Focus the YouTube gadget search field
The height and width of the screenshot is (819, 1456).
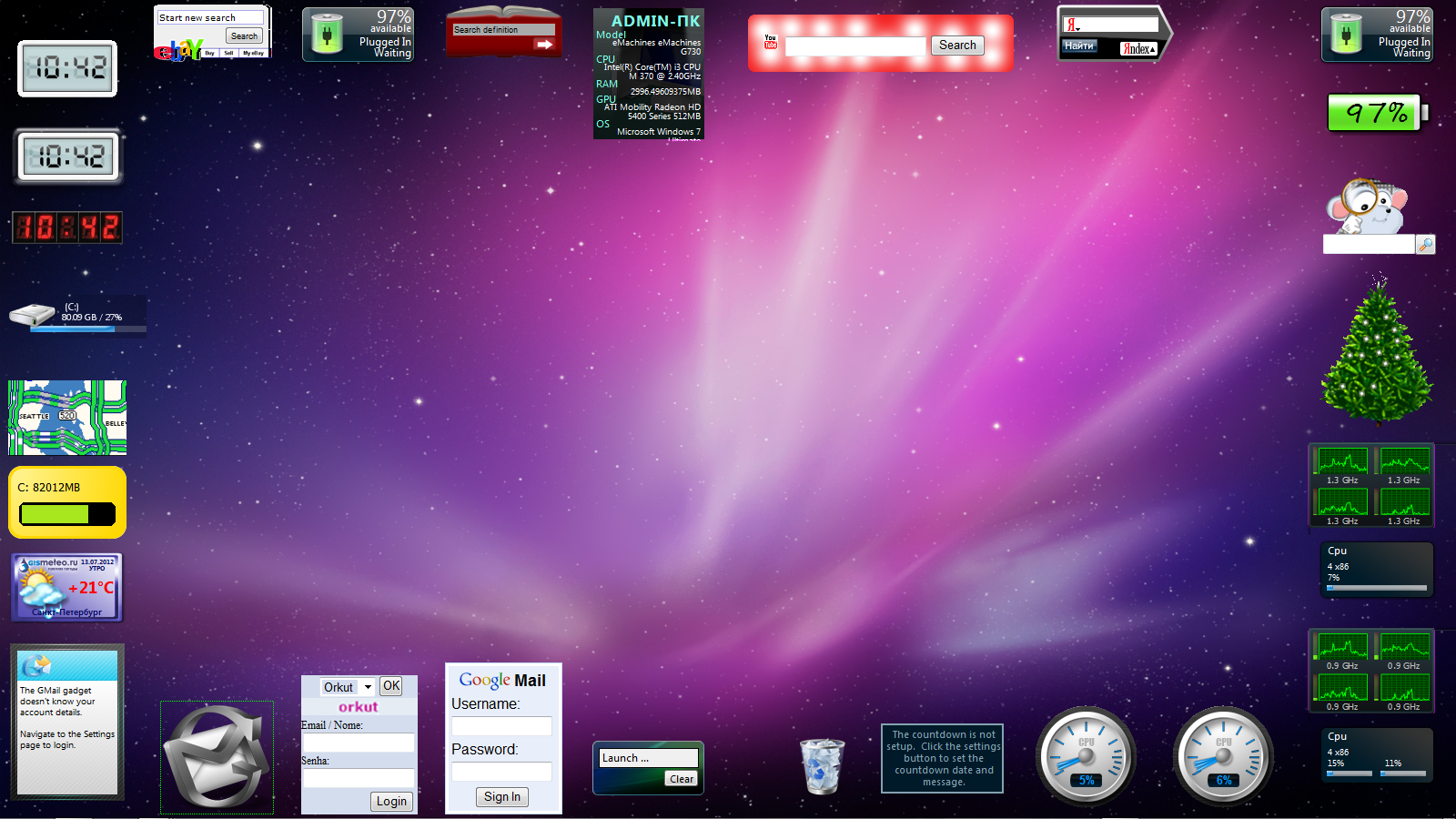pos(855,45)
